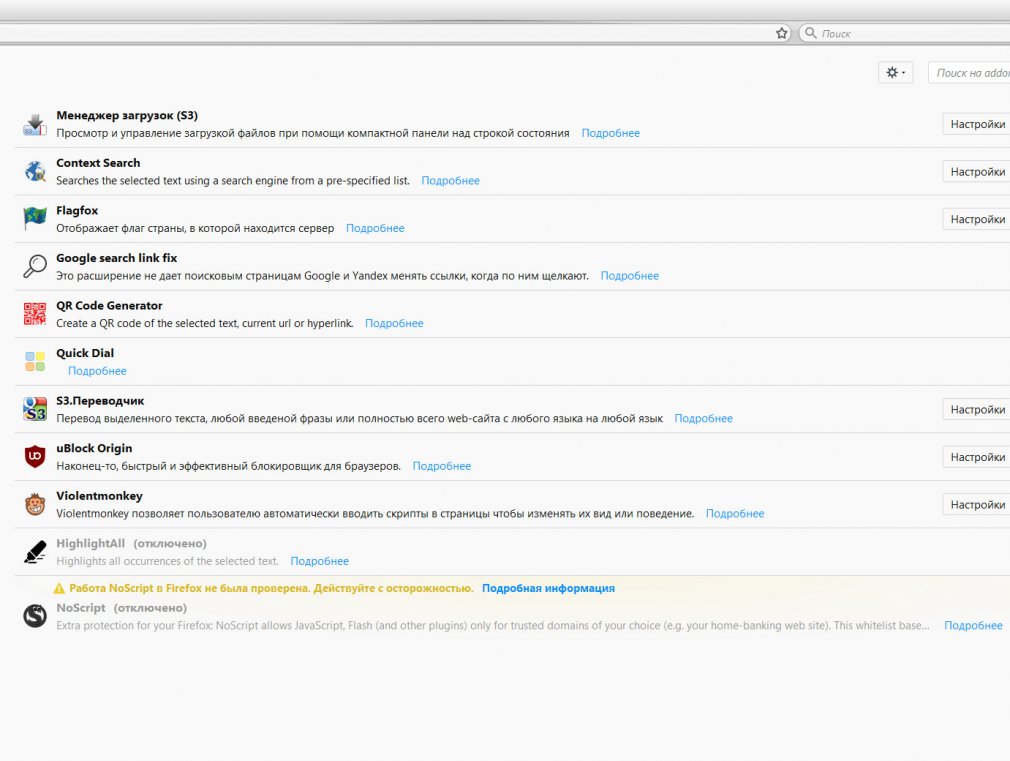The height and width of the screenshot is (761, 1010).
Task: Open Подробнее link for Context Search
Action: pyautogui.click(x=450, y=181)
